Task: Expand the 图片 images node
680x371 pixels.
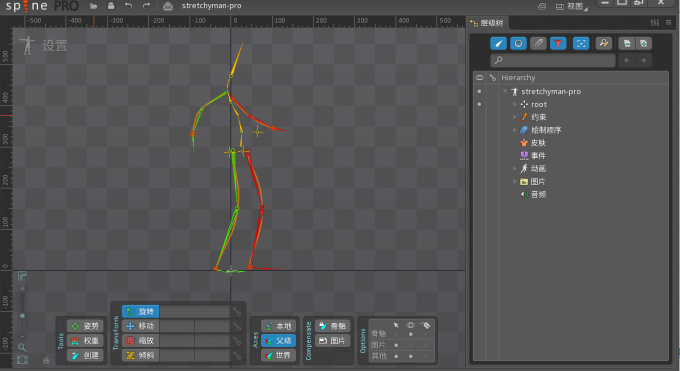Action: pyautogui.click(x=515, y=181)
